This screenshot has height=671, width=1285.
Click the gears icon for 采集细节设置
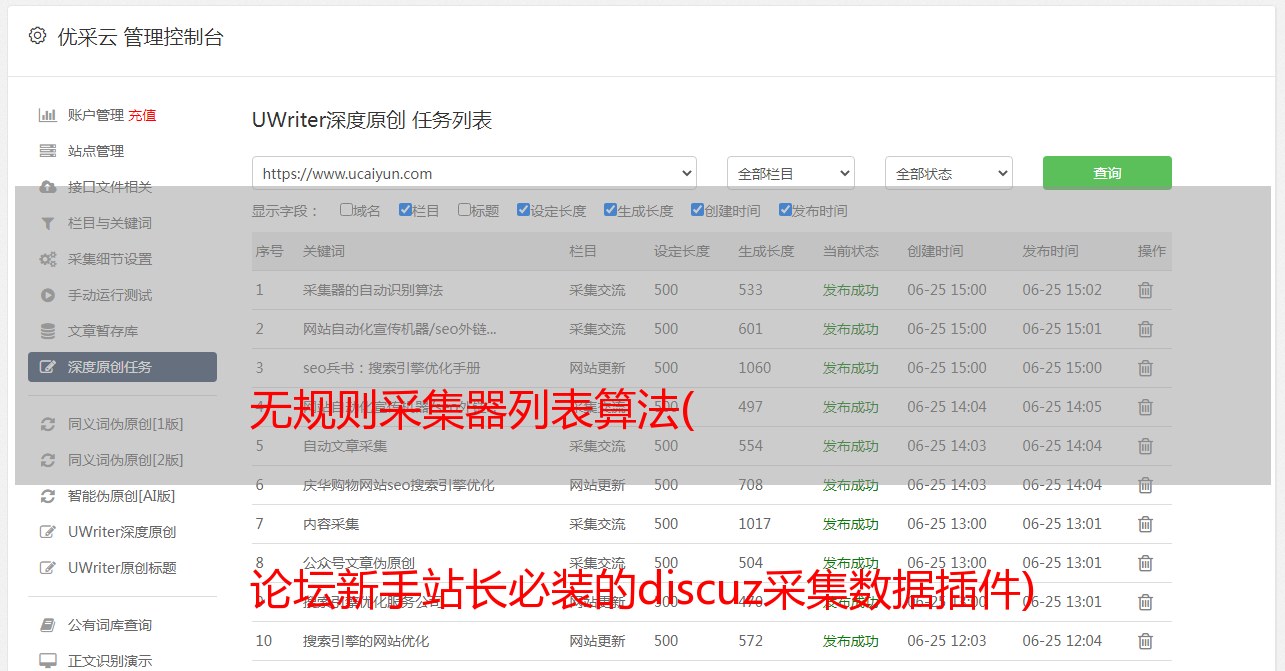[47, 259]
